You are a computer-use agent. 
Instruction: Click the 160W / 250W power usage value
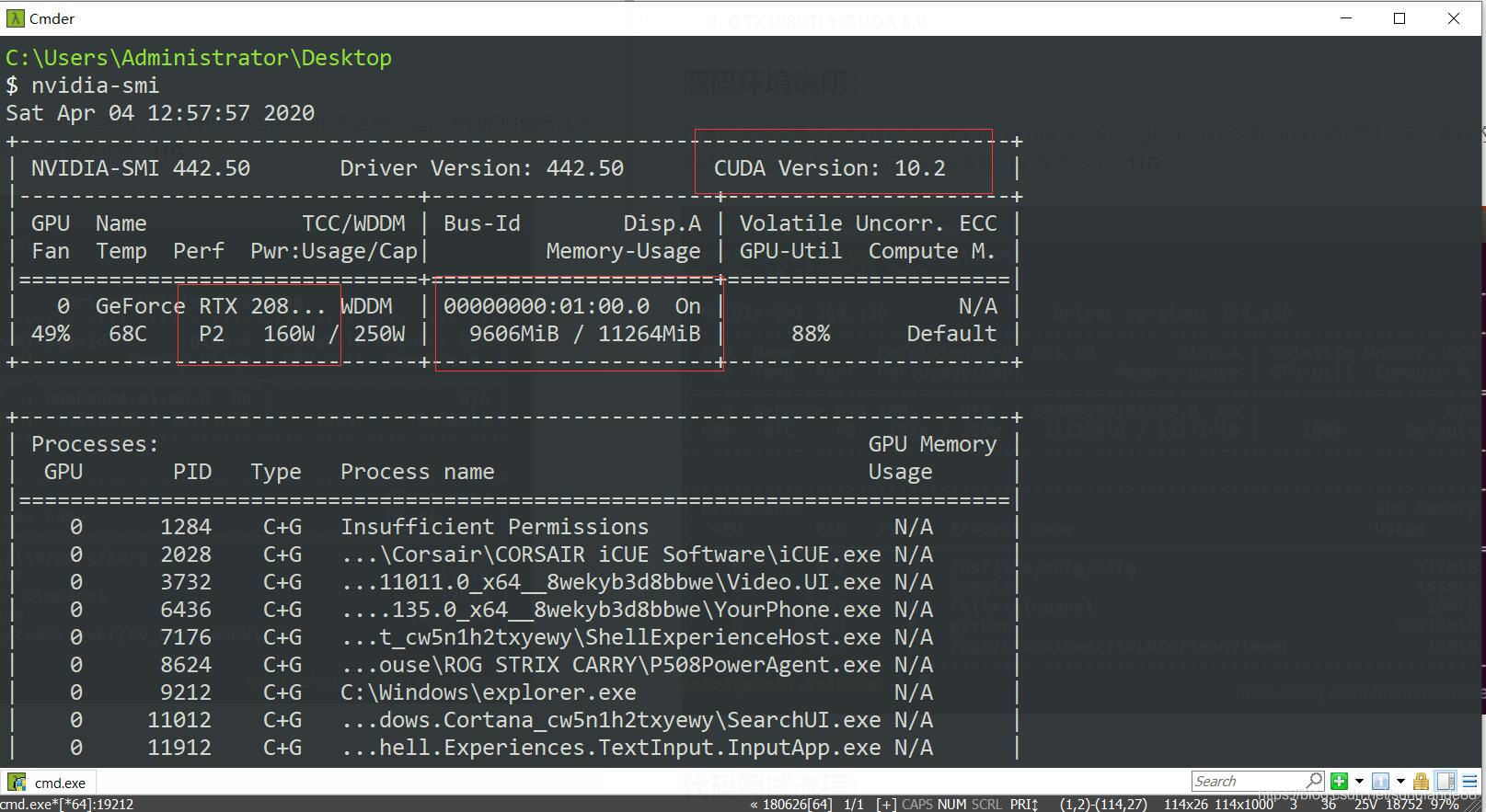click(x=334, y=334)
